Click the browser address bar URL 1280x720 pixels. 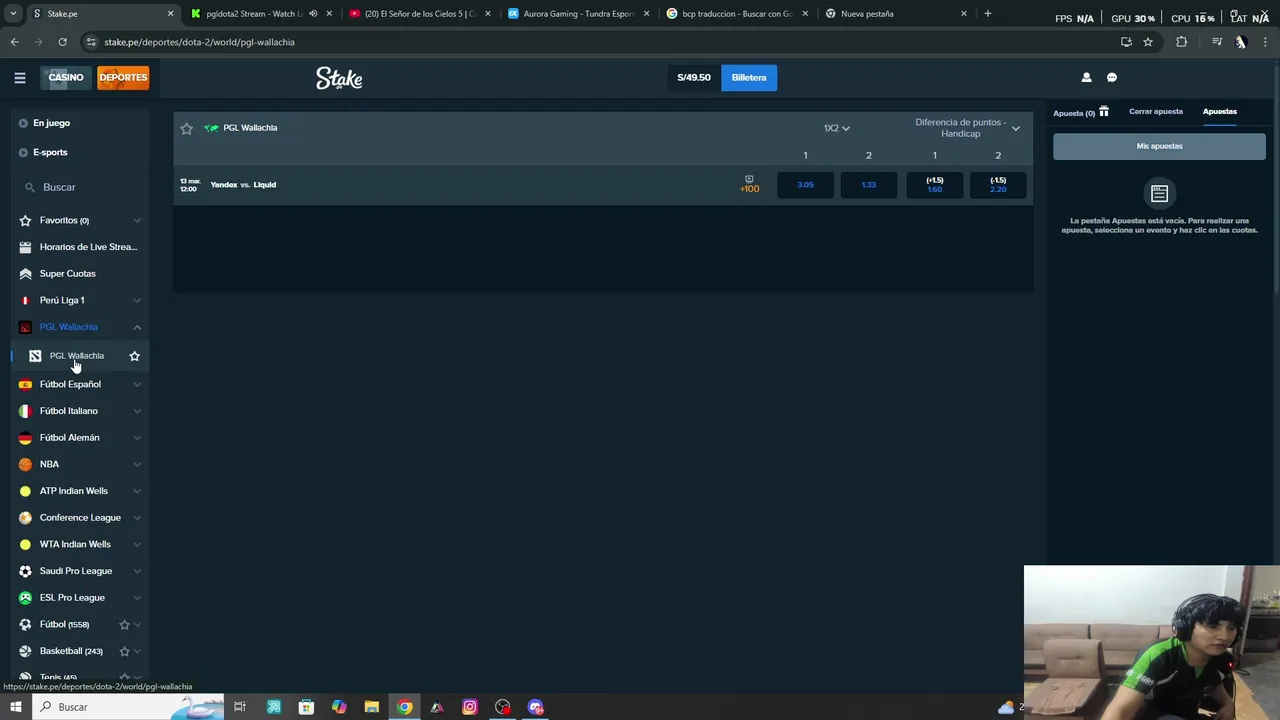coord(199,42)
